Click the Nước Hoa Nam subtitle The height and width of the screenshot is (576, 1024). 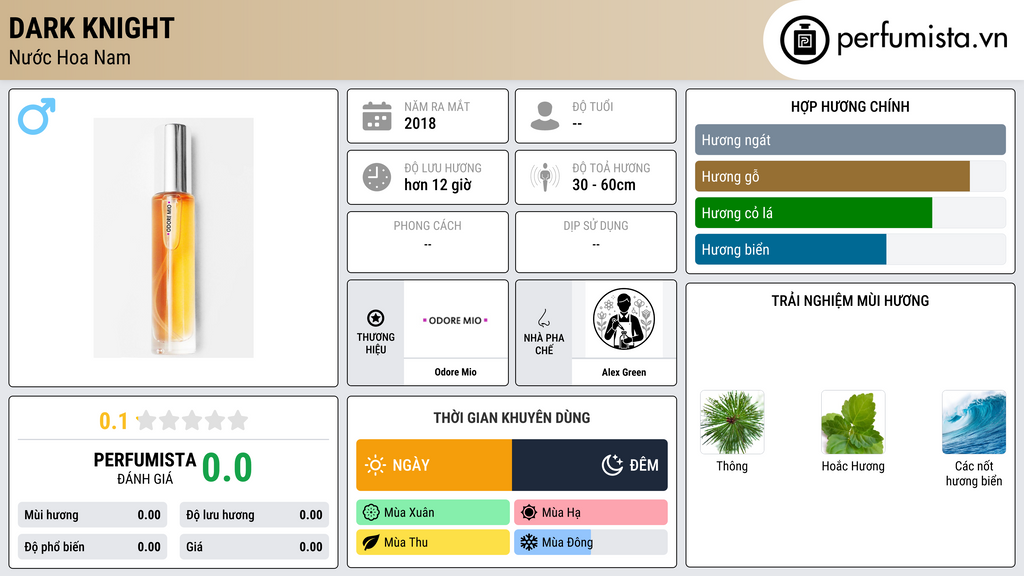(x=70, y=57)
